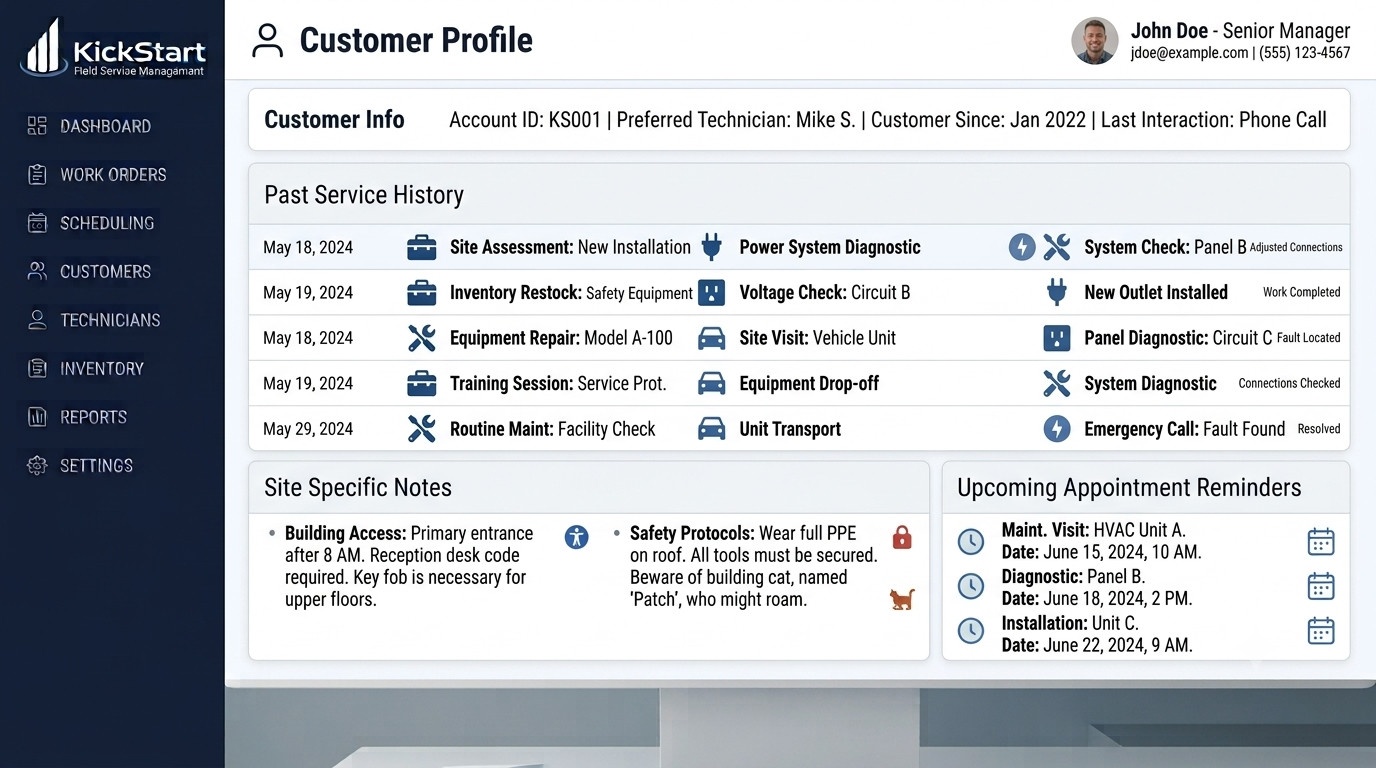Click the briefcase icon beside Inventory Restock
The height and width of the screenshot is (768, 1376).
click(x=422, y=293)
